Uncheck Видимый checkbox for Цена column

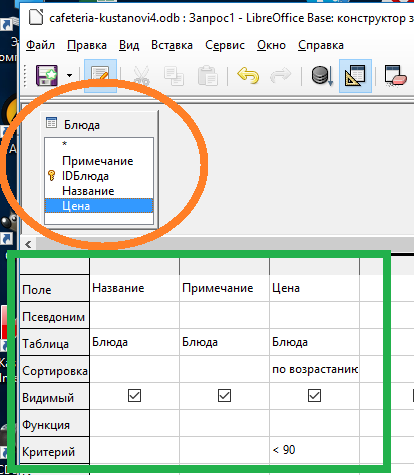(314, 396)
